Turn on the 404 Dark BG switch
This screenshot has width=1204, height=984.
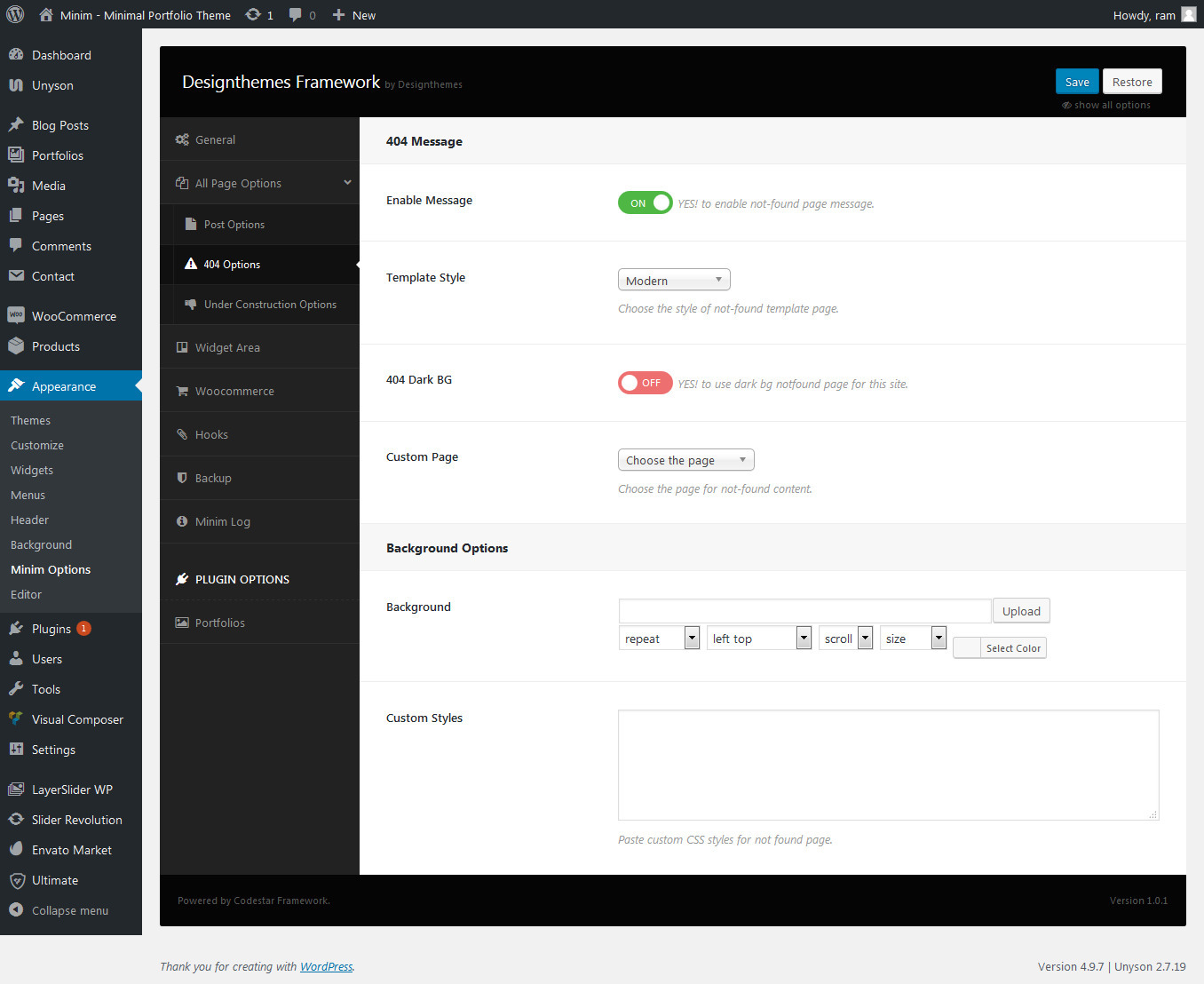(x=645, y=383)
